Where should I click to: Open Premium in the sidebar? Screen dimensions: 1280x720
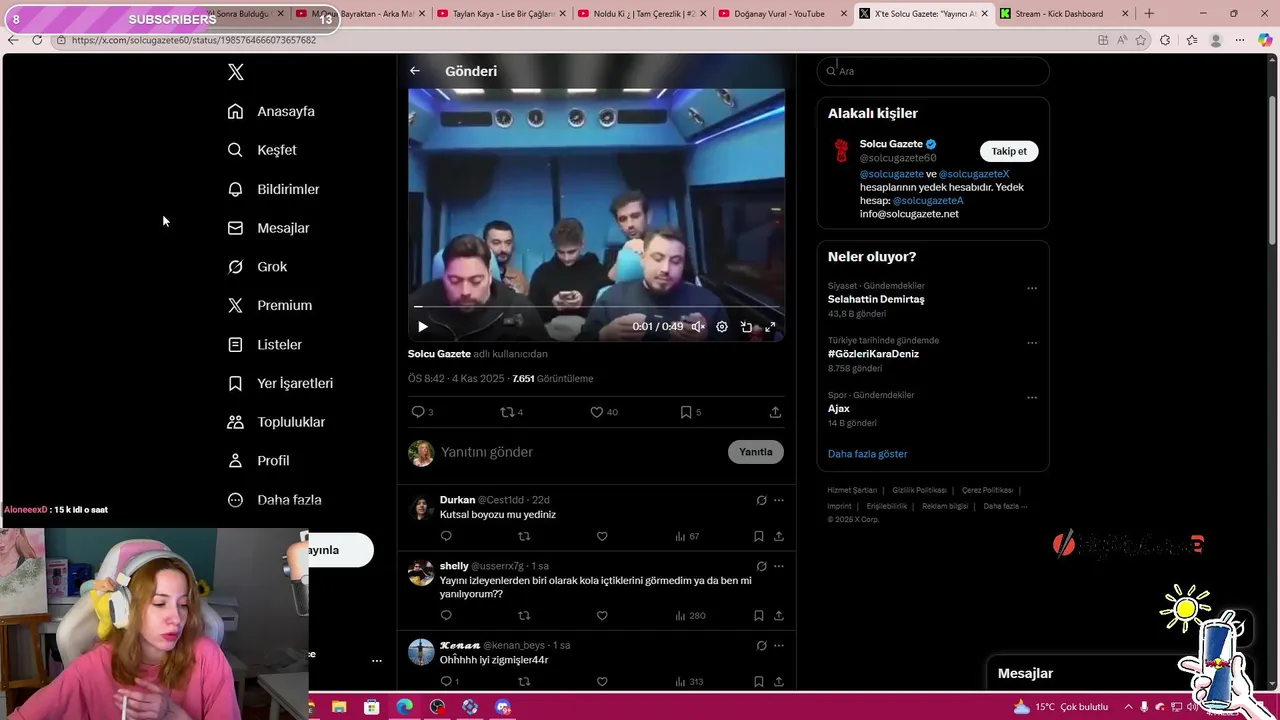pos(269,305)
